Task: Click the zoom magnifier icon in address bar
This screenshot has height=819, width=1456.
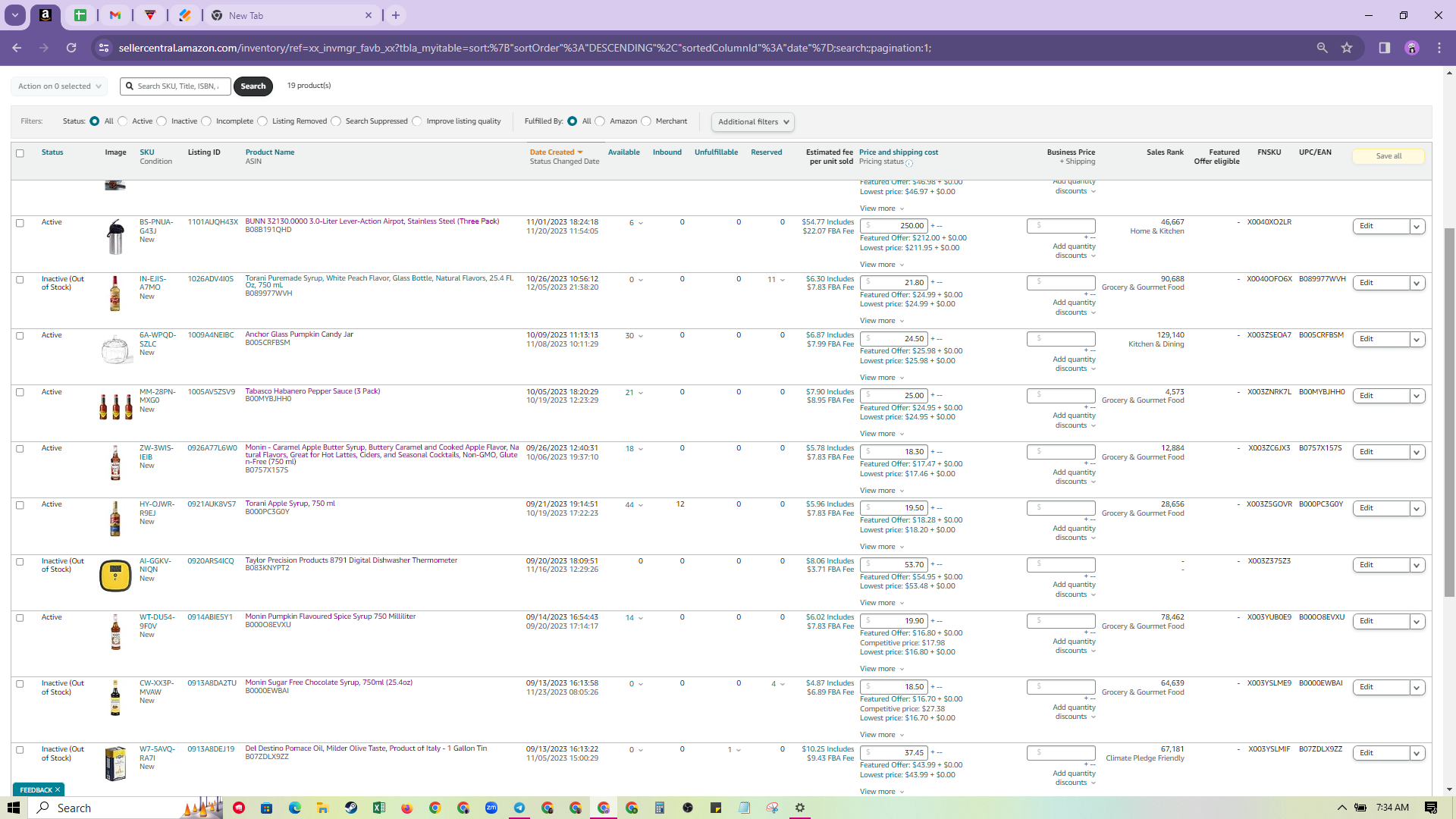Action: (x=1322, y=48)
